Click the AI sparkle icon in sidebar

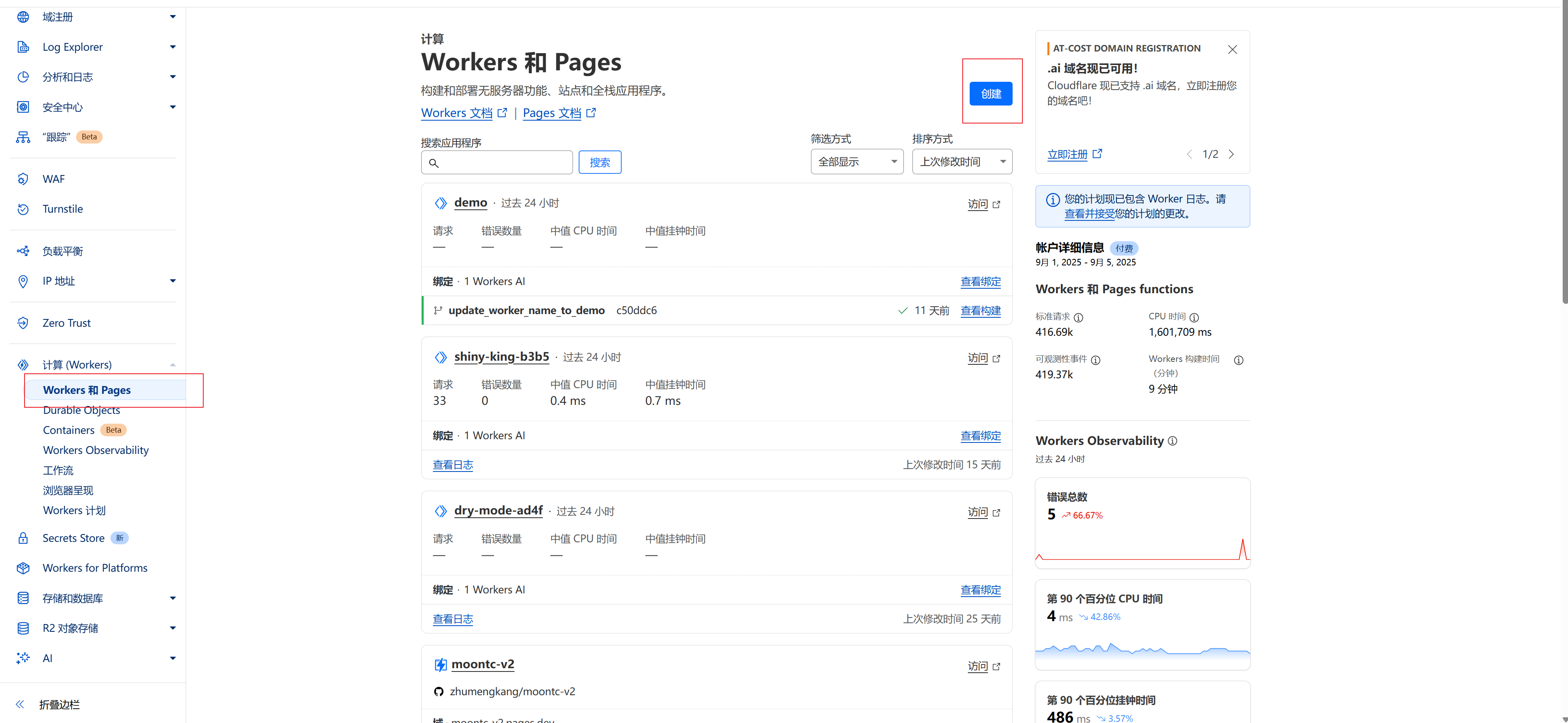click(x=23, y=658)
